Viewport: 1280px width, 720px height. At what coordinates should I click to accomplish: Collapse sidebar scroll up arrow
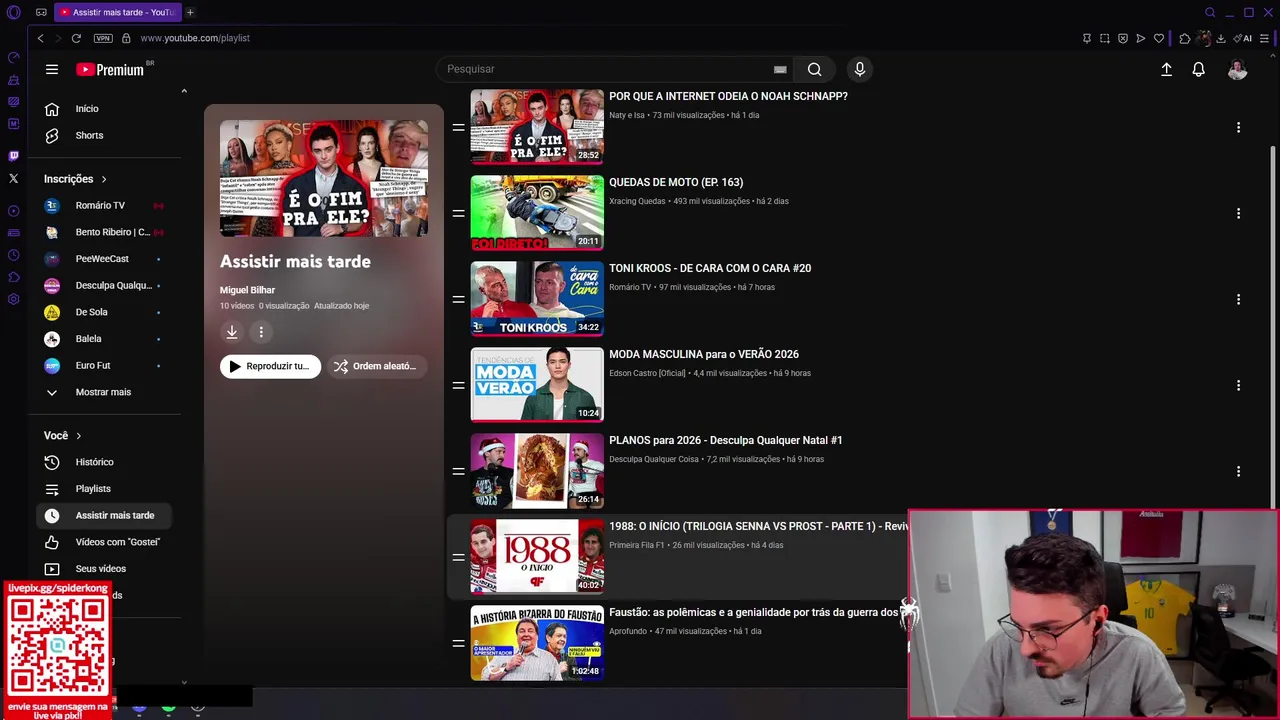tap(184, 91)
